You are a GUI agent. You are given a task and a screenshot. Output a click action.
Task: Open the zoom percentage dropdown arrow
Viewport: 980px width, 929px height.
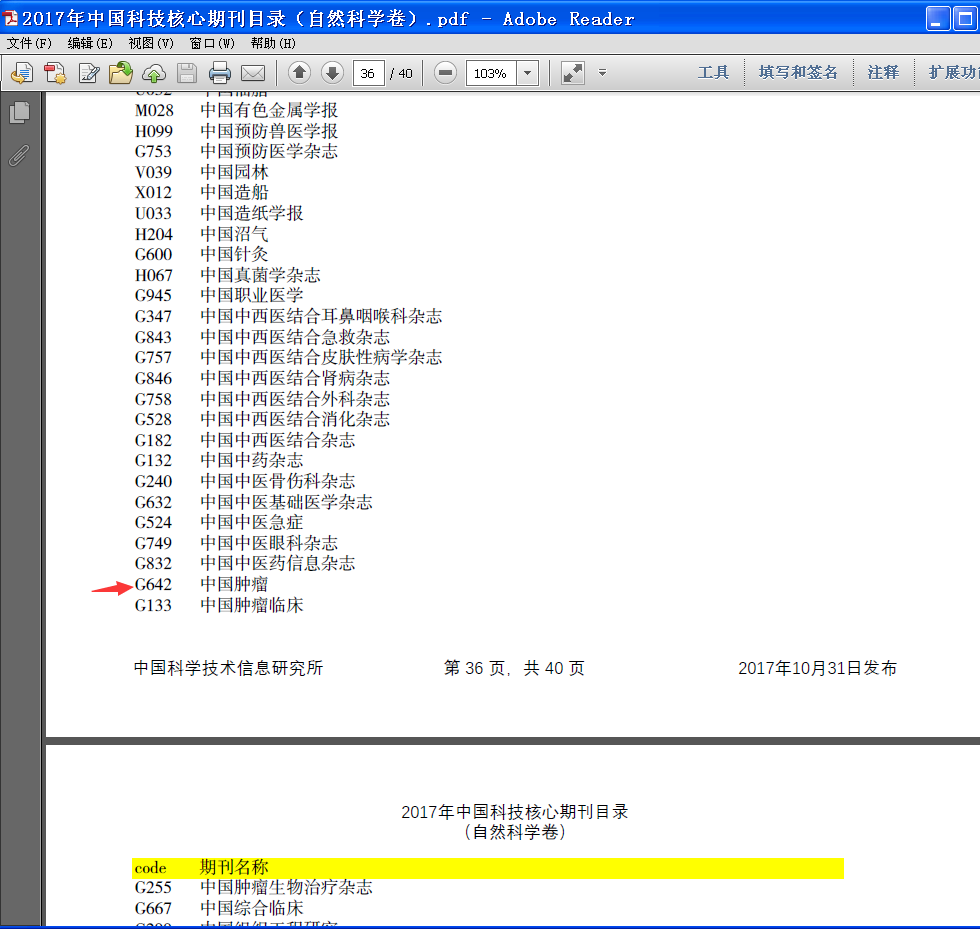pos(528,73)
